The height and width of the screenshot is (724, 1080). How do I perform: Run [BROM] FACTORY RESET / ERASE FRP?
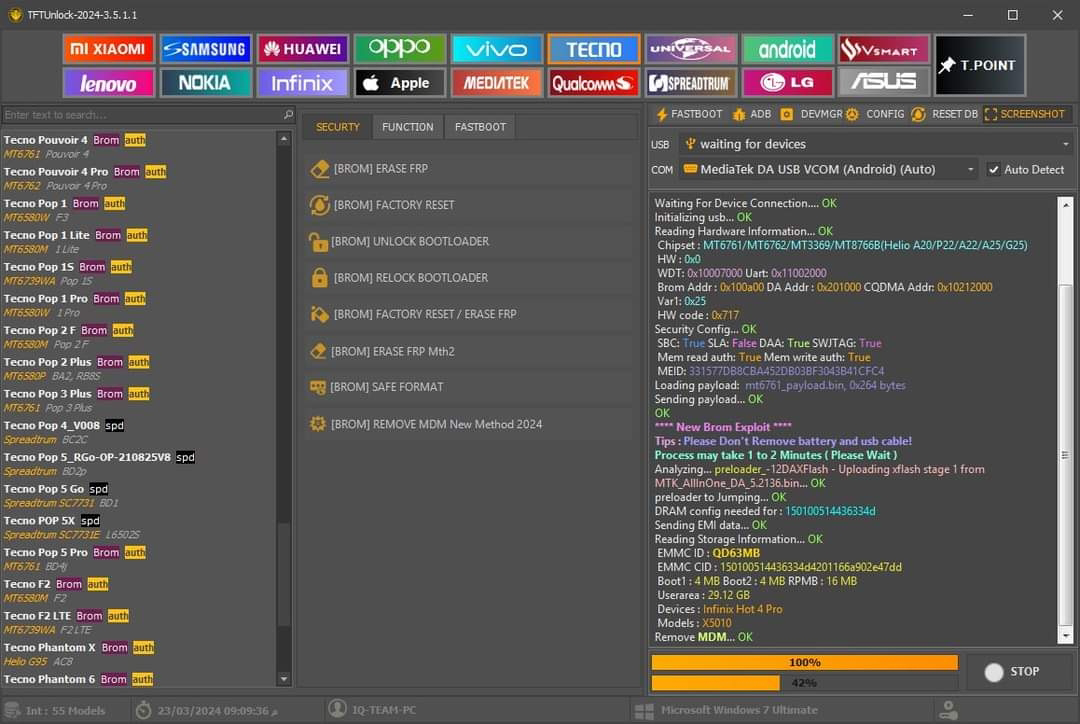coord(470,314)
